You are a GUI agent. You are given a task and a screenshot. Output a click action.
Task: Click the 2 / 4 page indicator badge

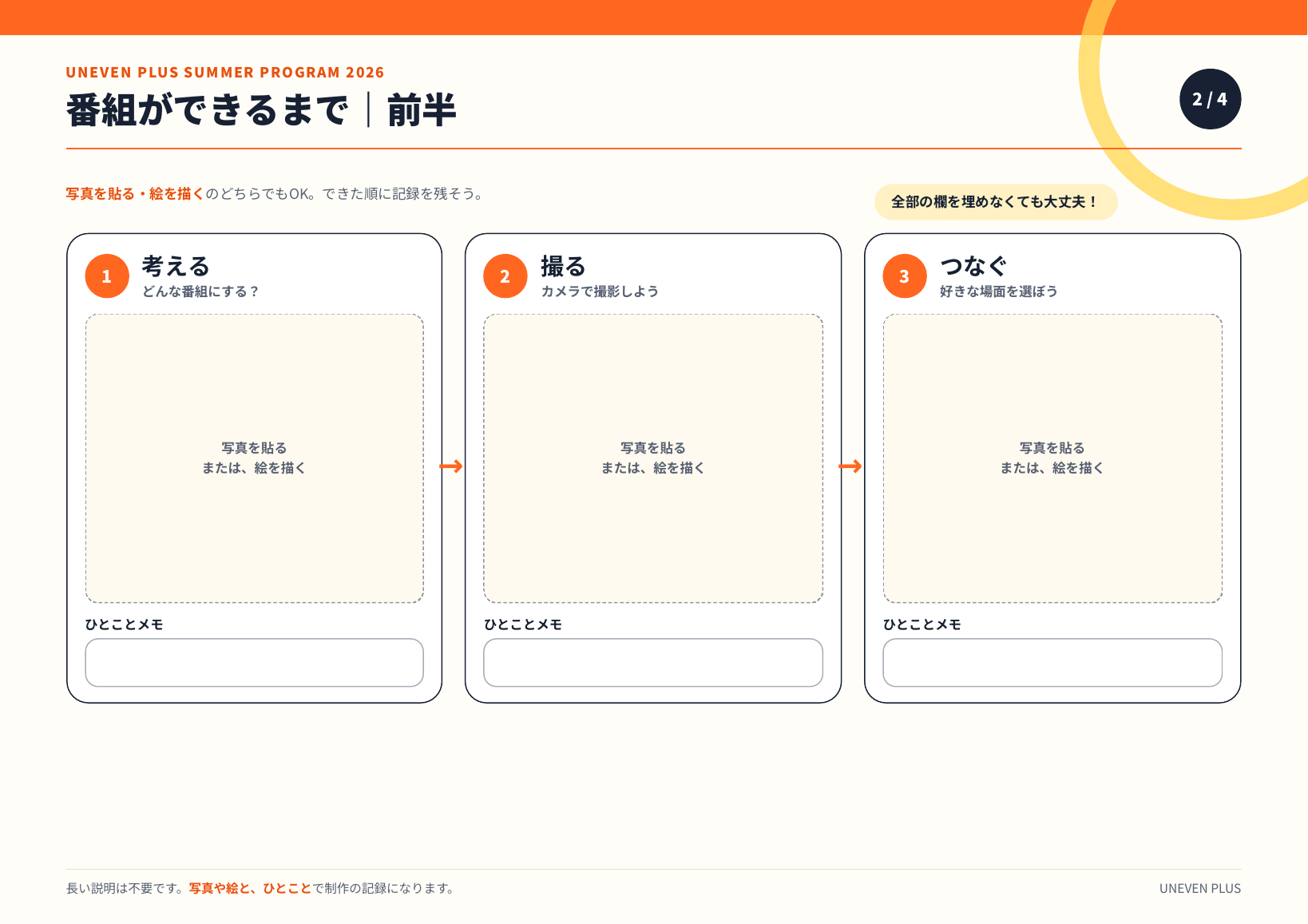[1211, 99]
